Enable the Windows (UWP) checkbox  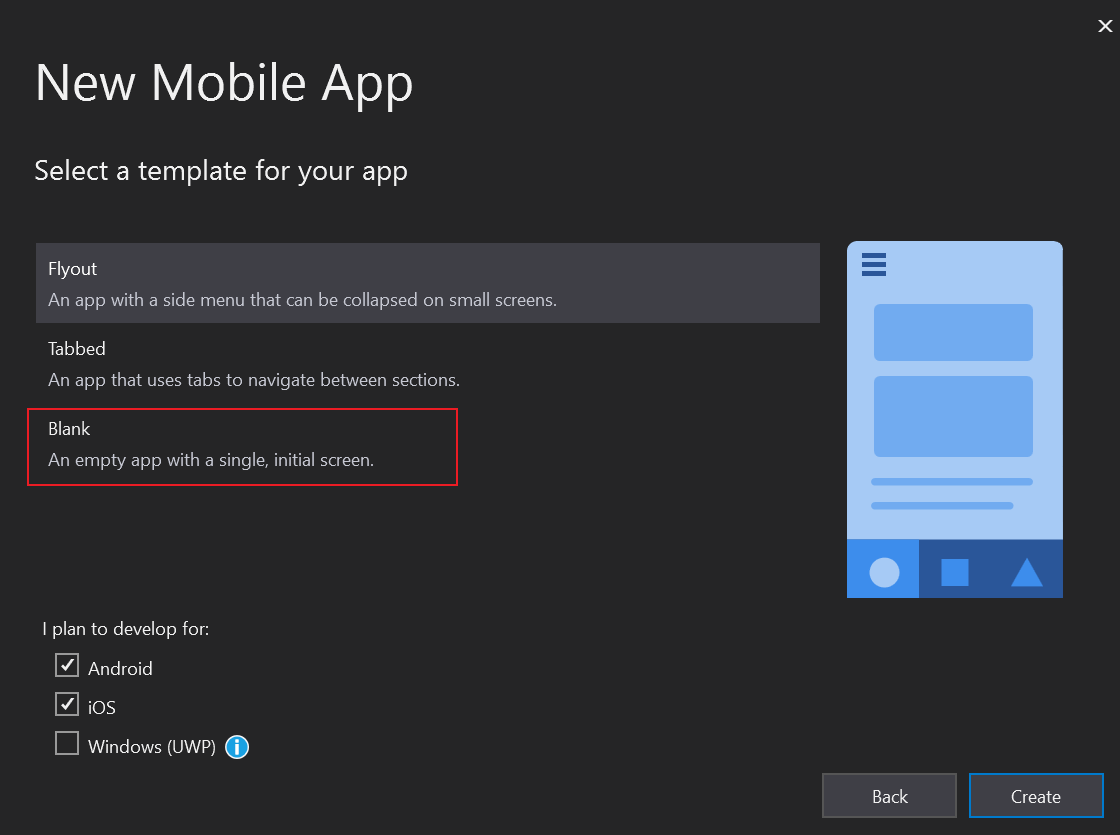(66, 742)
